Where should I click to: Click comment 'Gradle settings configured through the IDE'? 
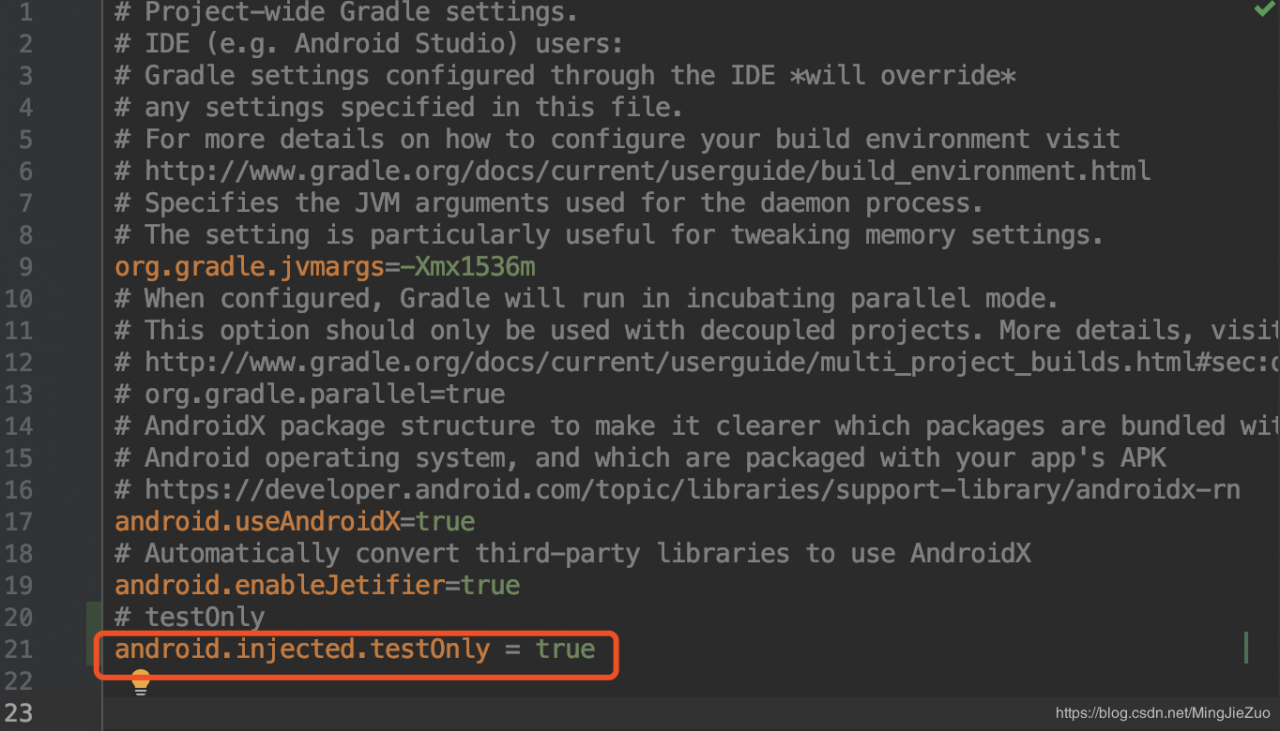point(566,75)
